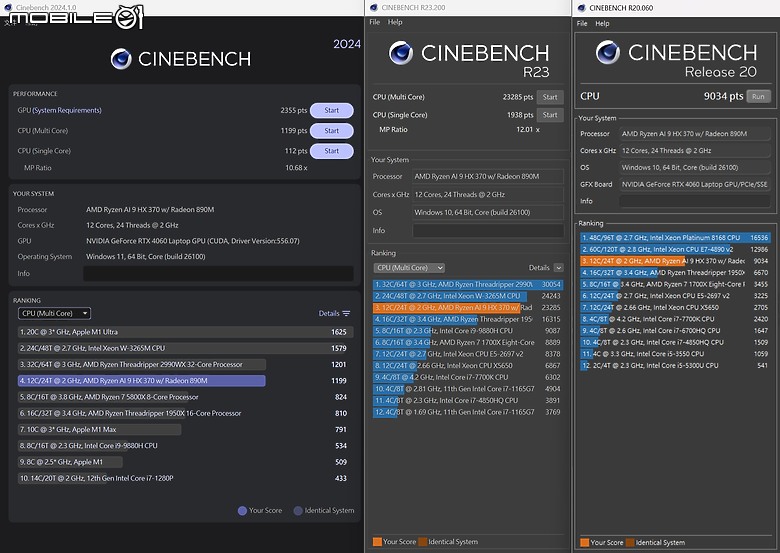Select Threadripper 1950X row in 2024 ranking
The image size is (780, 553).
[x=186, y=413]
